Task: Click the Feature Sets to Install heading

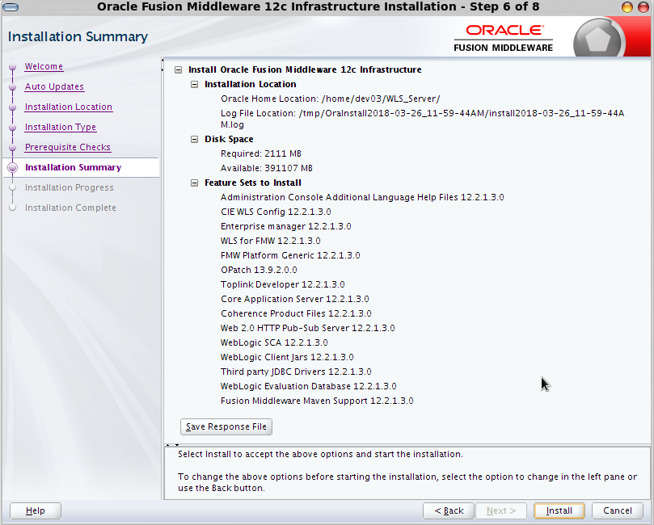Action: [253, 183]
